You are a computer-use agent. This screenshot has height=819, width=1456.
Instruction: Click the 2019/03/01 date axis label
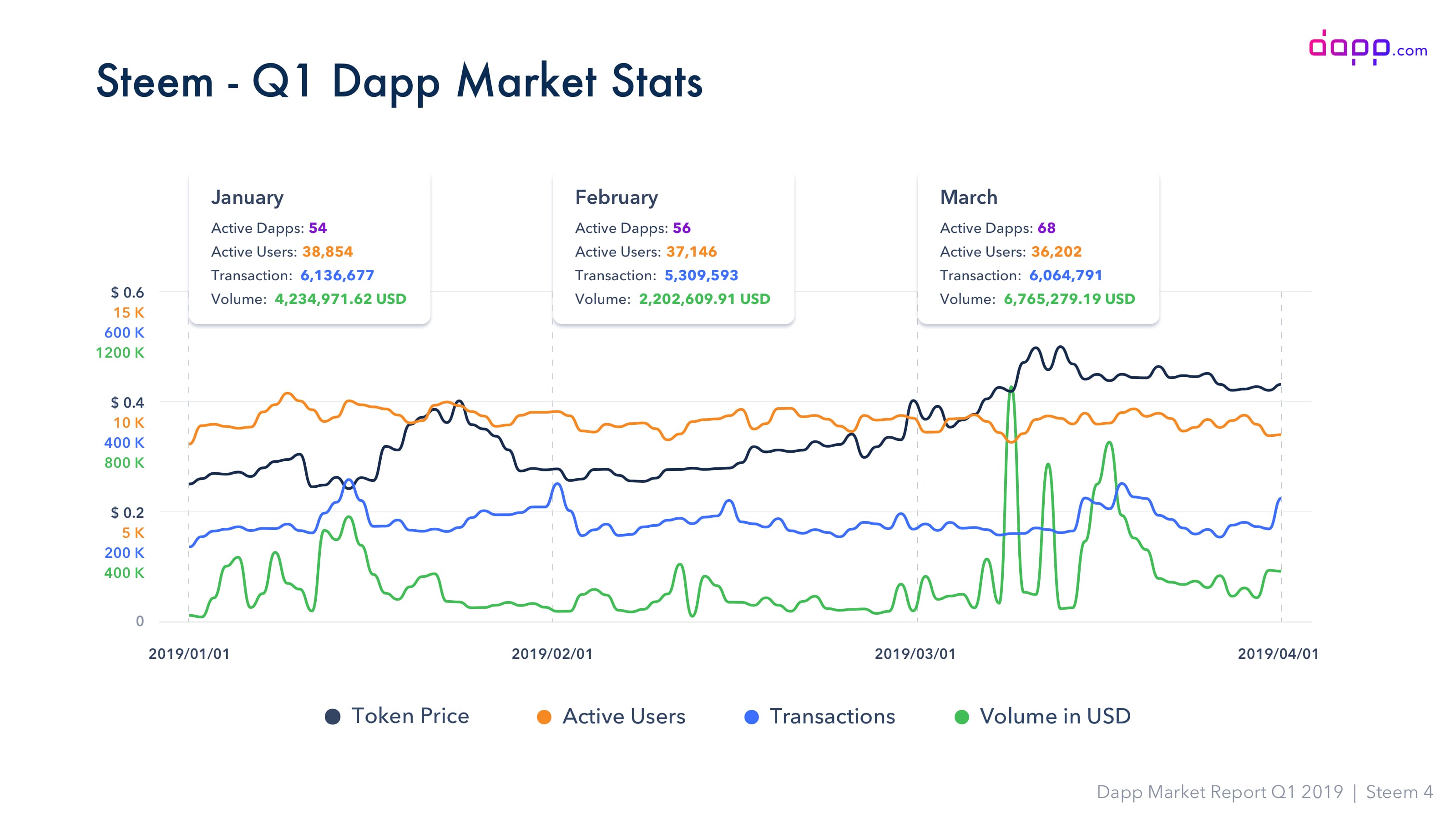(915, 654)
